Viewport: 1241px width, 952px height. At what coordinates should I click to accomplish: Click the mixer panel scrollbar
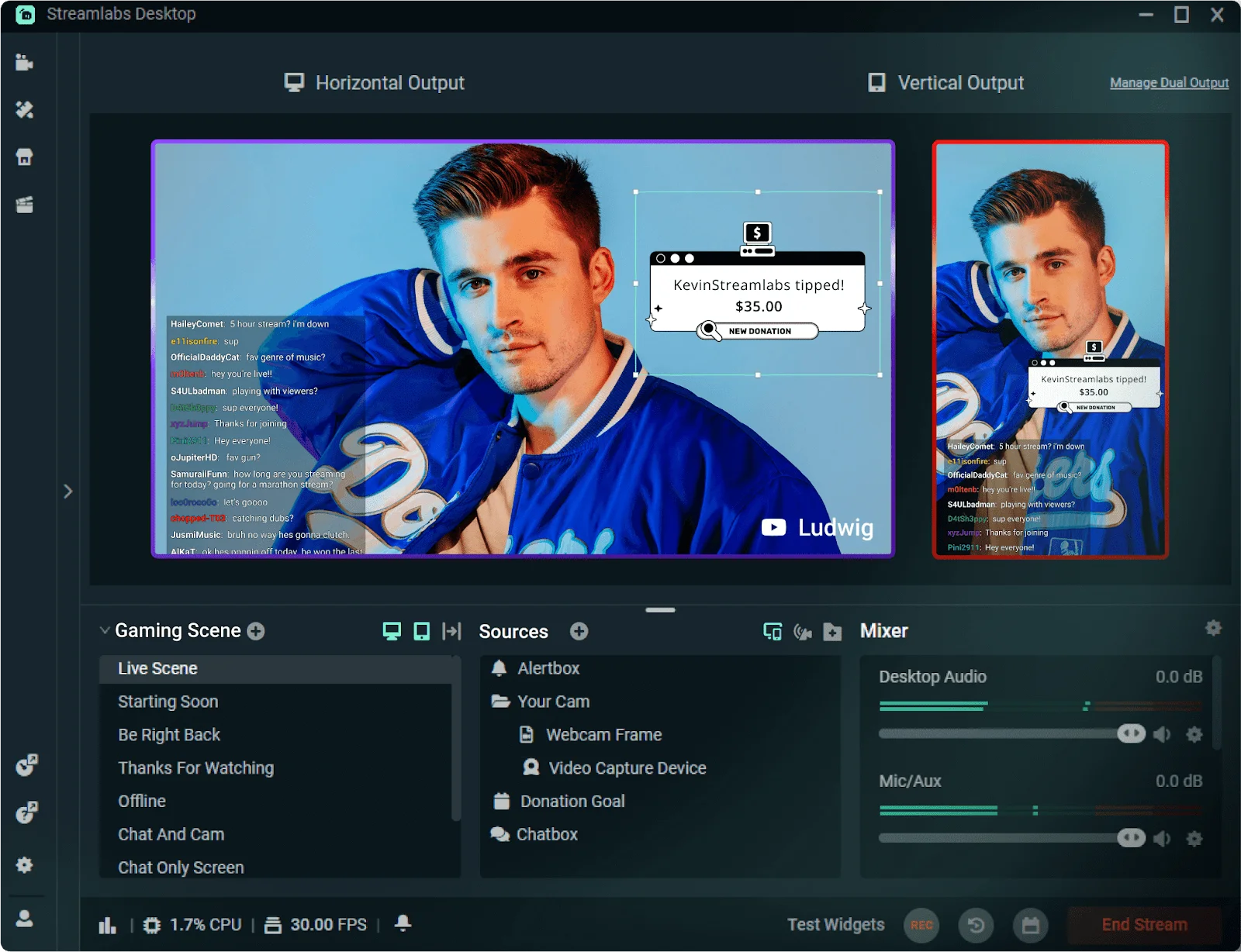tap(1216, 703)
